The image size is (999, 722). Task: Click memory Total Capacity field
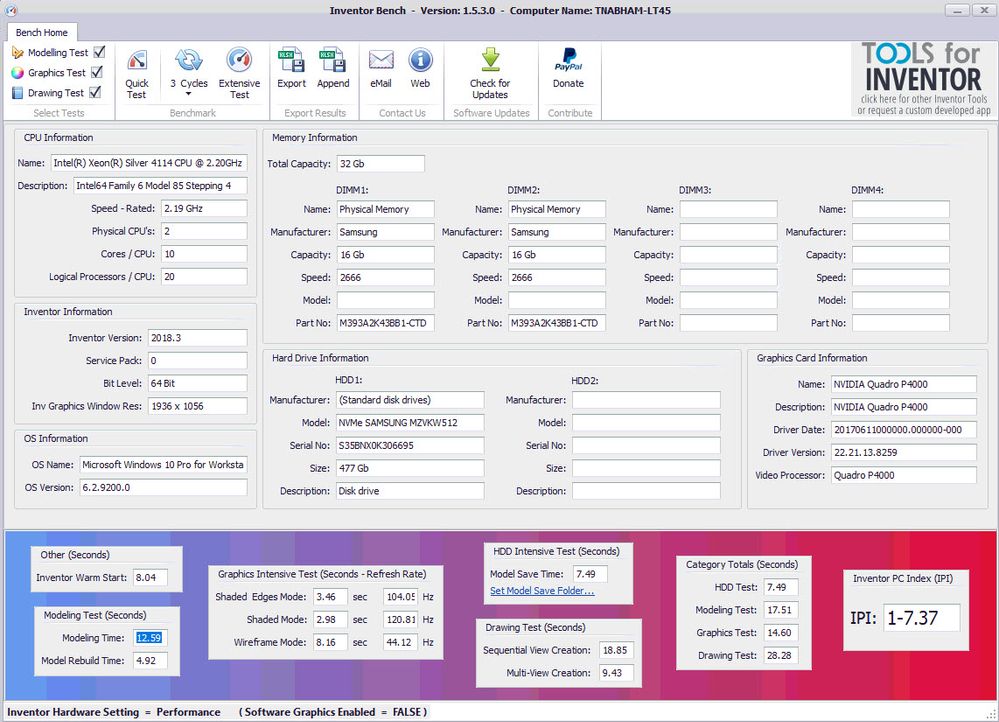pos(380,164)
